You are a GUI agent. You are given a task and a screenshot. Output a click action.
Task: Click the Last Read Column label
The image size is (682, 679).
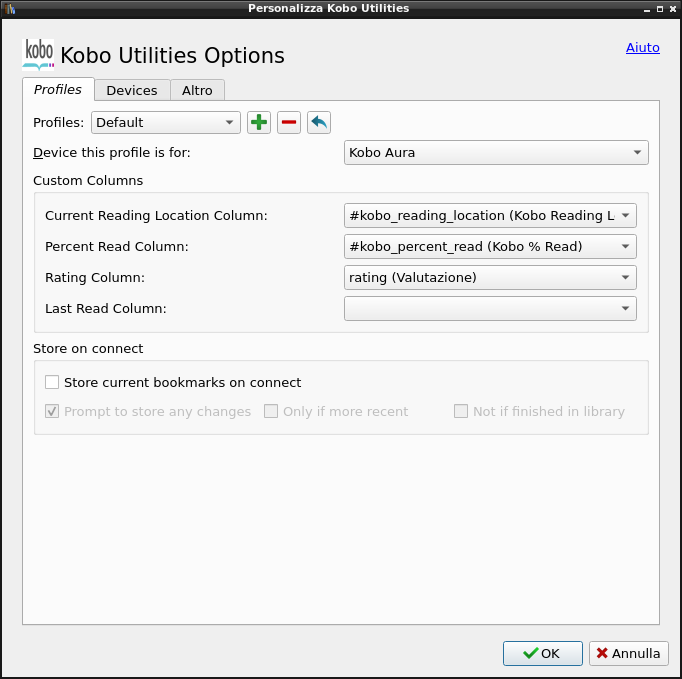pos(106,308)
